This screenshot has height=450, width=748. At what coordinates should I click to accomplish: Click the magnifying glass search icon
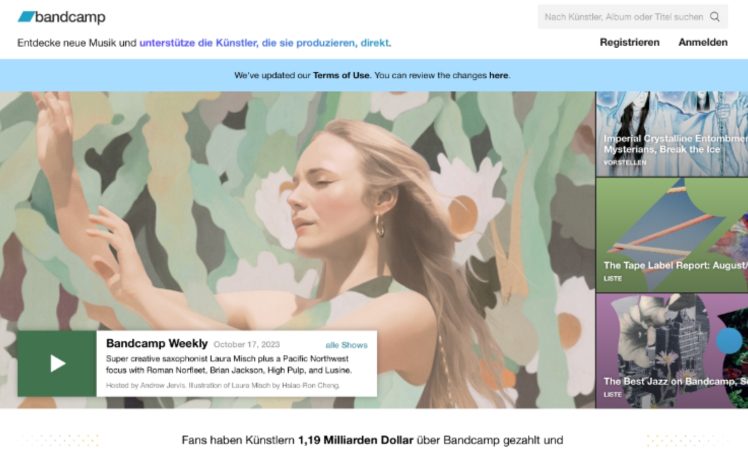point(715,17)
